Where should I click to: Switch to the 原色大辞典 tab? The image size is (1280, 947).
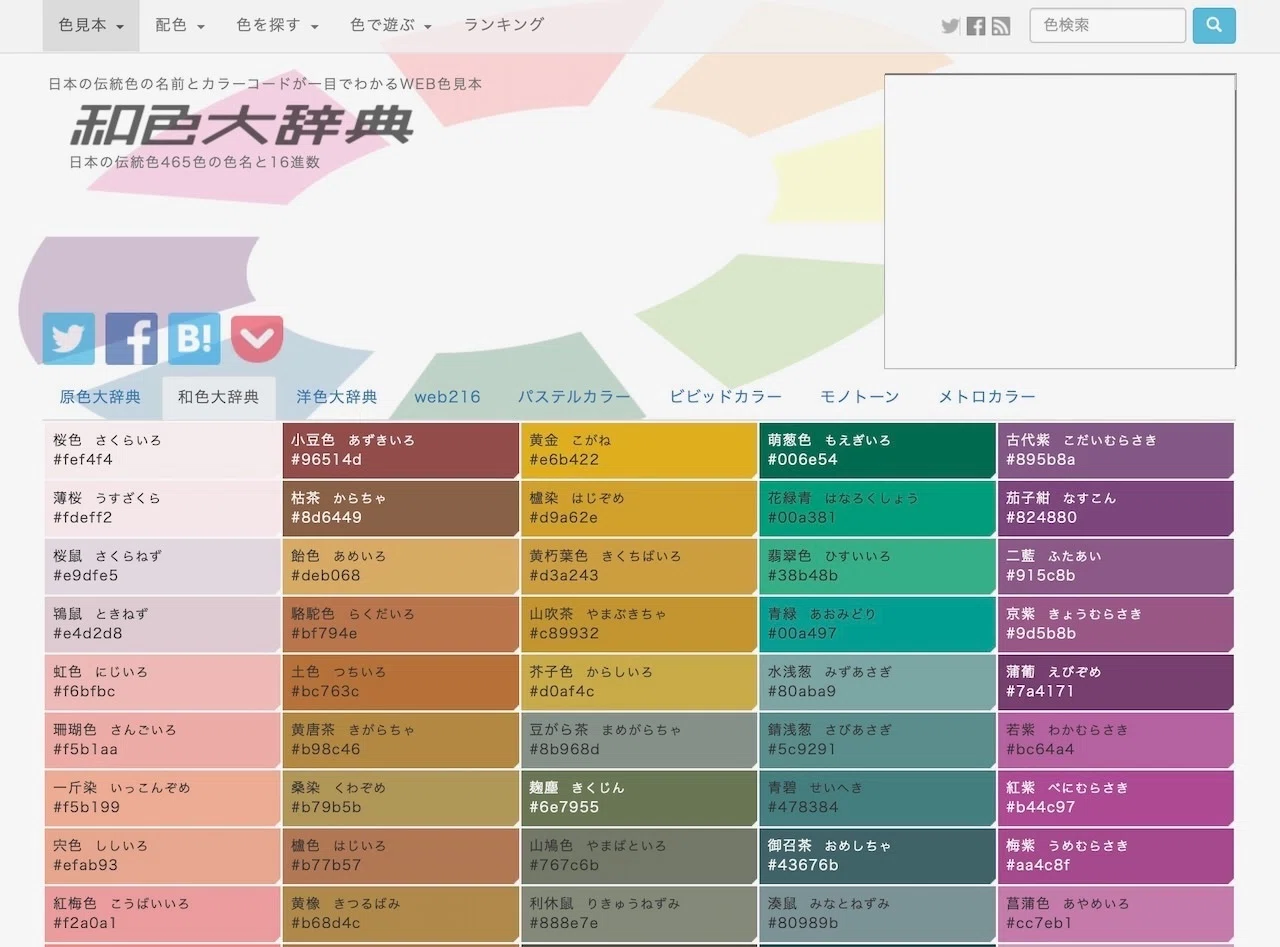pyautogui.click(x=100, y=397)
